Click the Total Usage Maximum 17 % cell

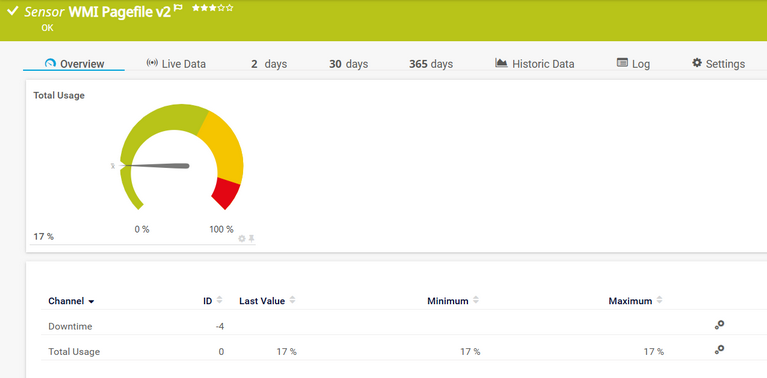tap(654, 351)
